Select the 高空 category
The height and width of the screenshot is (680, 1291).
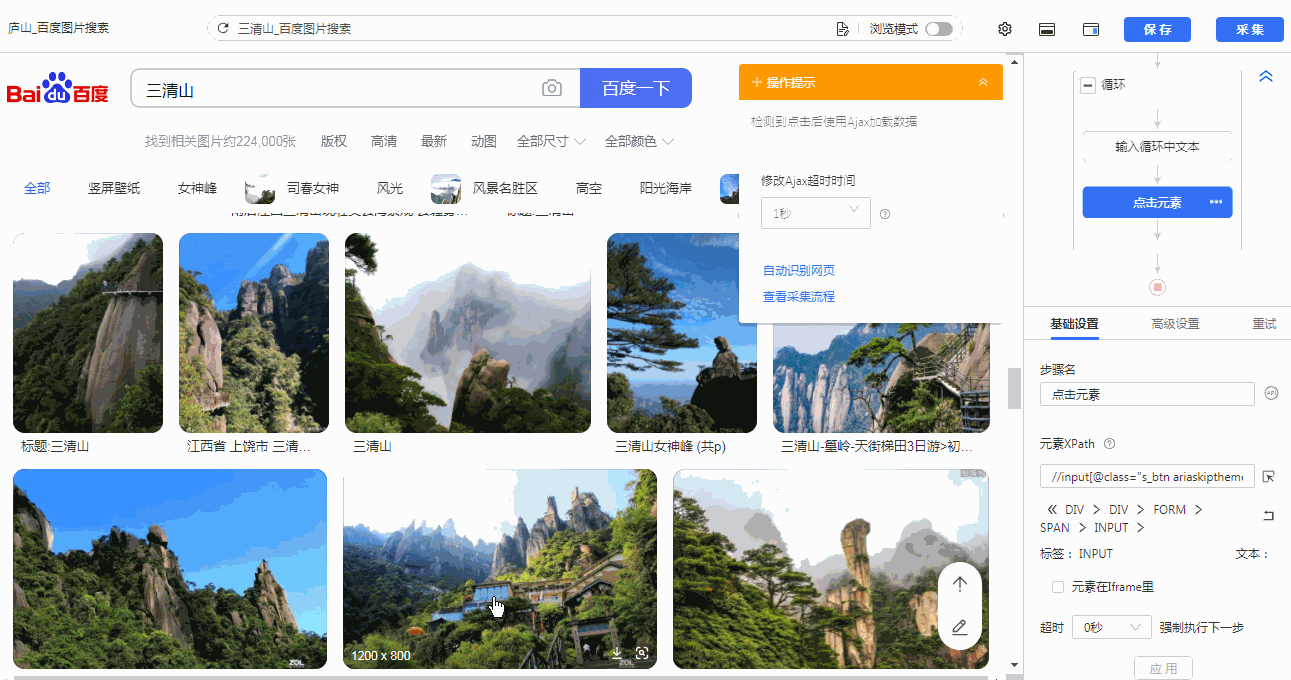coord(589,188)
